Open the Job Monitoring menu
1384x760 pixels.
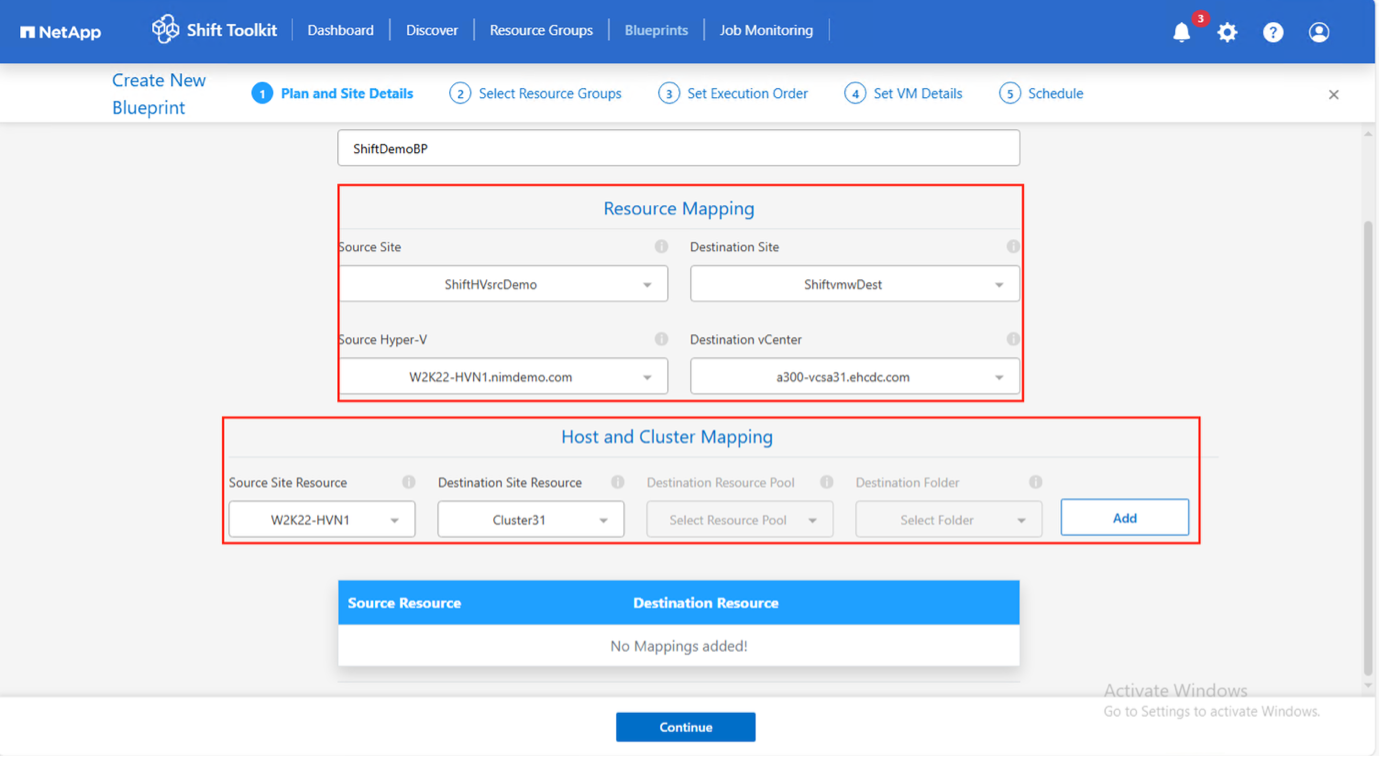pos(766,30)
